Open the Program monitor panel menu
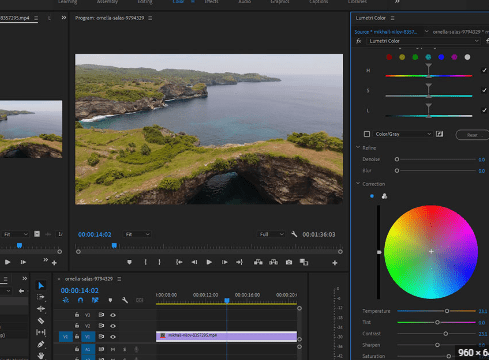Screen dimensions: 489x360 tap(150, 18)
